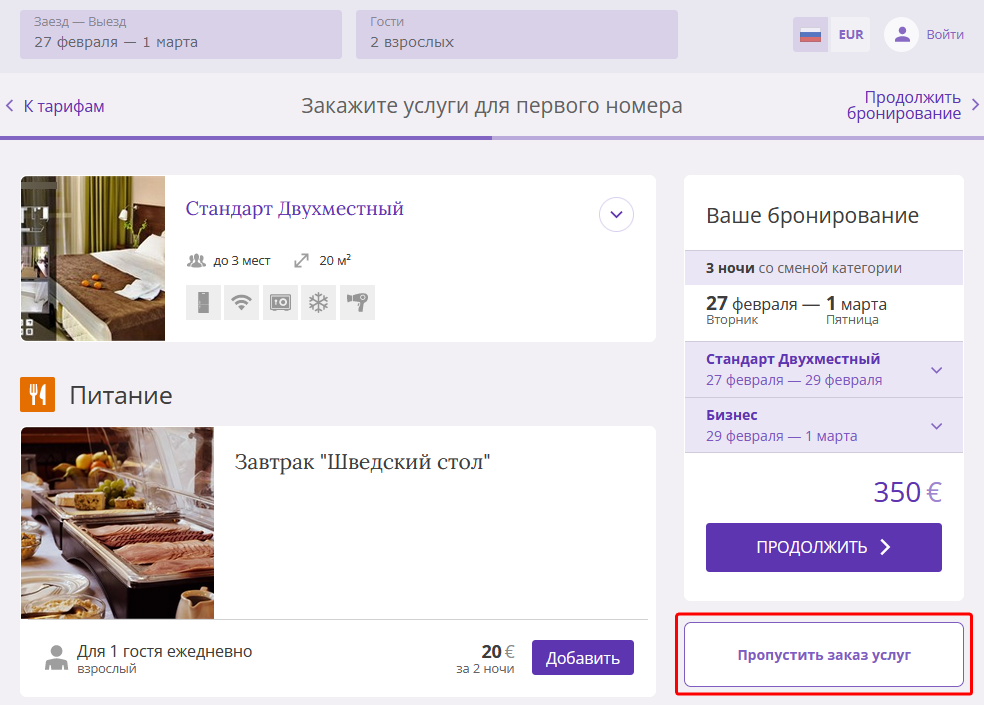Click the Стандарт Двухместный room title

294,208
